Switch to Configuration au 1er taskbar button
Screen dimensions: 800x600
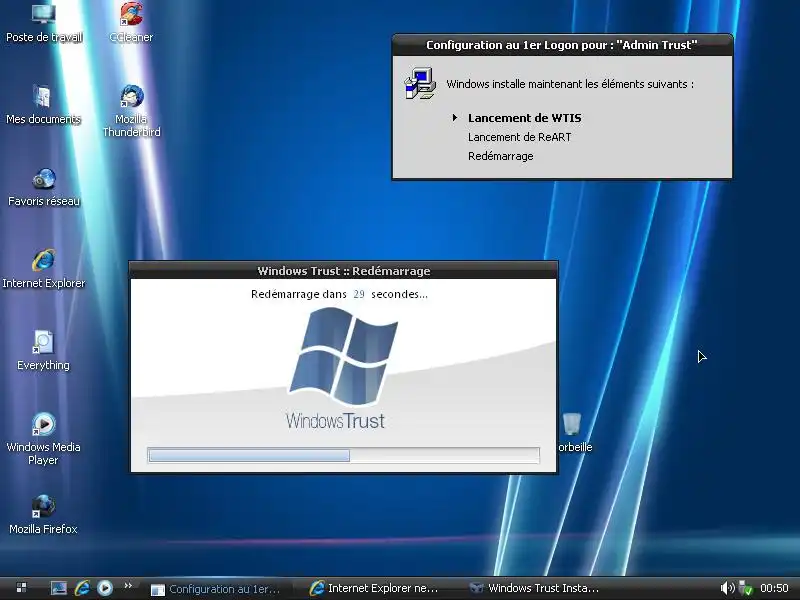coord(220,589)
